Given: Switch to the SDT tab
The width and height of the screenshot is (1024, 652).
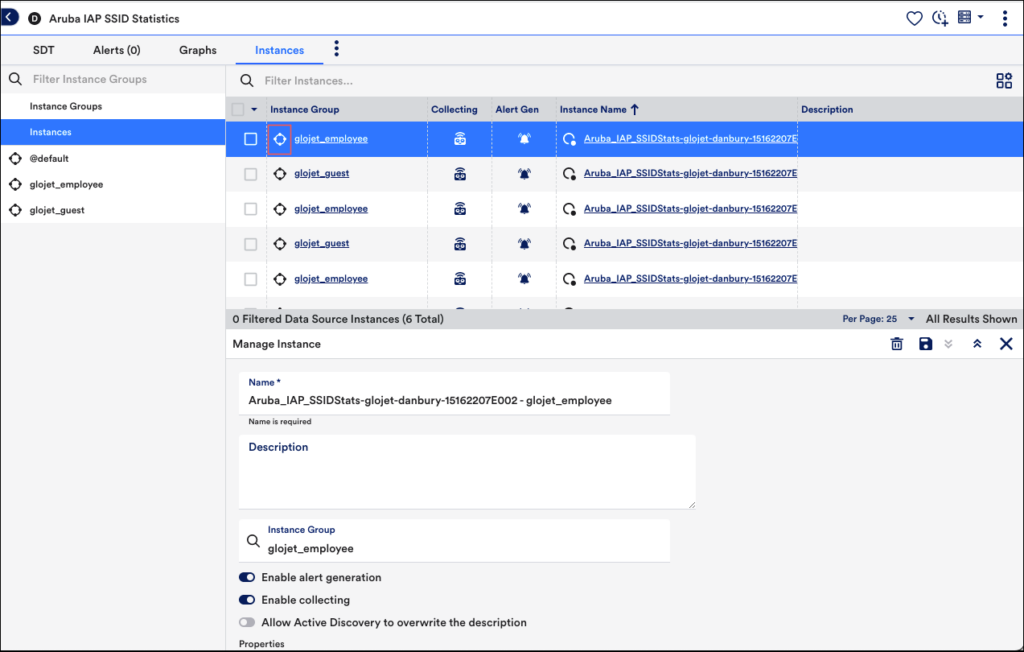Looking at the screenshot, I should tap(44, 50).
